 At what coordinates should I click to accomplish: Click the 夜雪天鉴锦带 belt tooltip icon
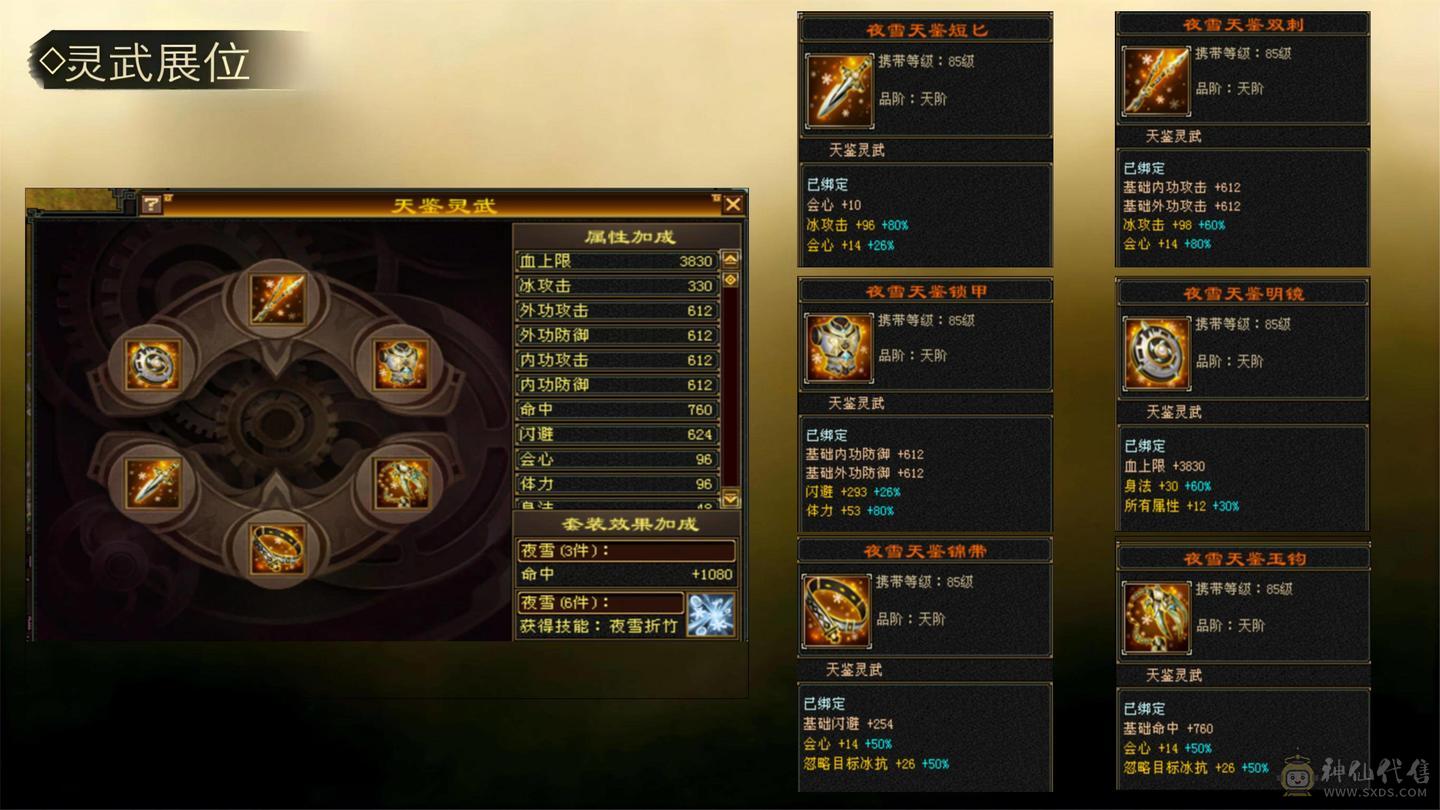[838, 611]
